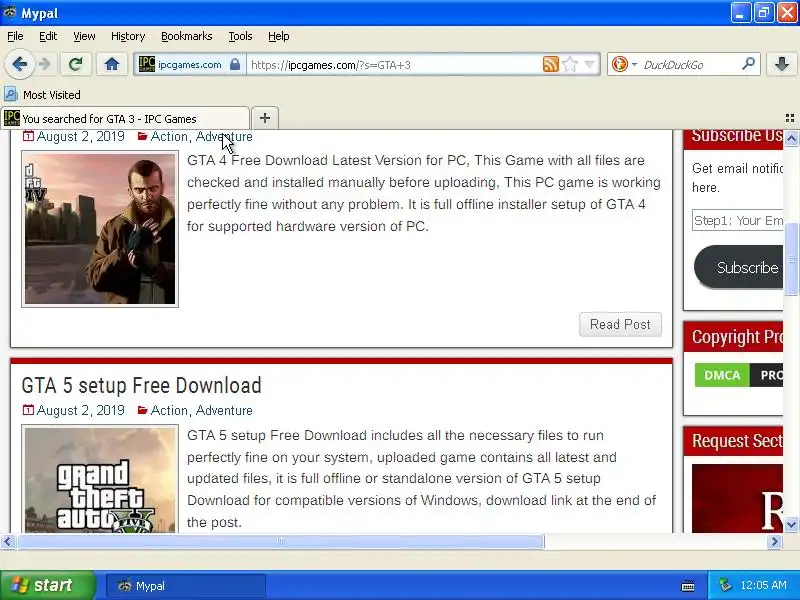Click the Request Section red banner image
The width and height of the screenshot is (800, 600).
[x=738, y=498]
